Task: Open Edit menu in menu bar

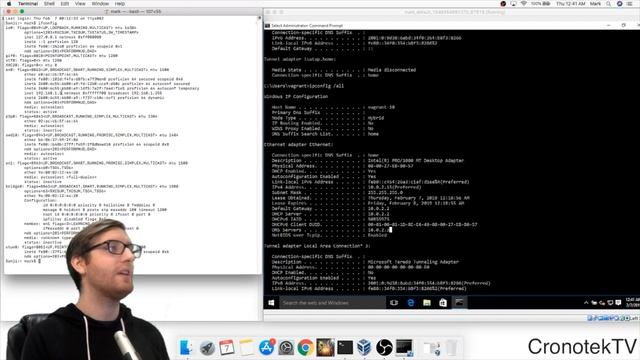Action: pyautogui.click(x=65, y=3)
